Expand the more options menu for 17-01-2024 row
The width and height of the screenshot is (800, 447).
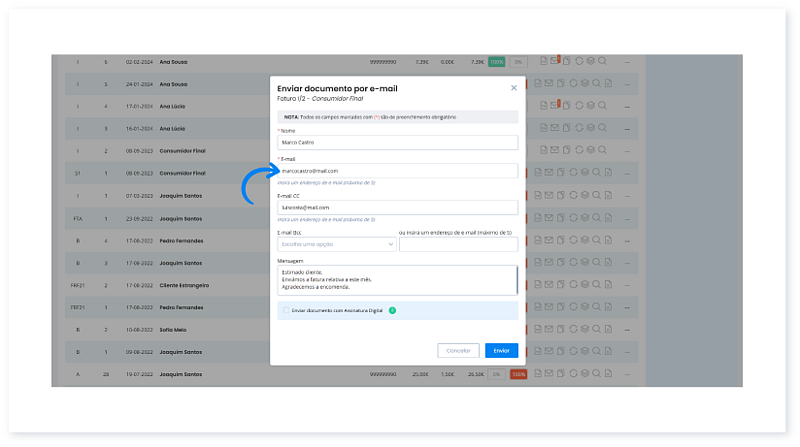point(627,106)
